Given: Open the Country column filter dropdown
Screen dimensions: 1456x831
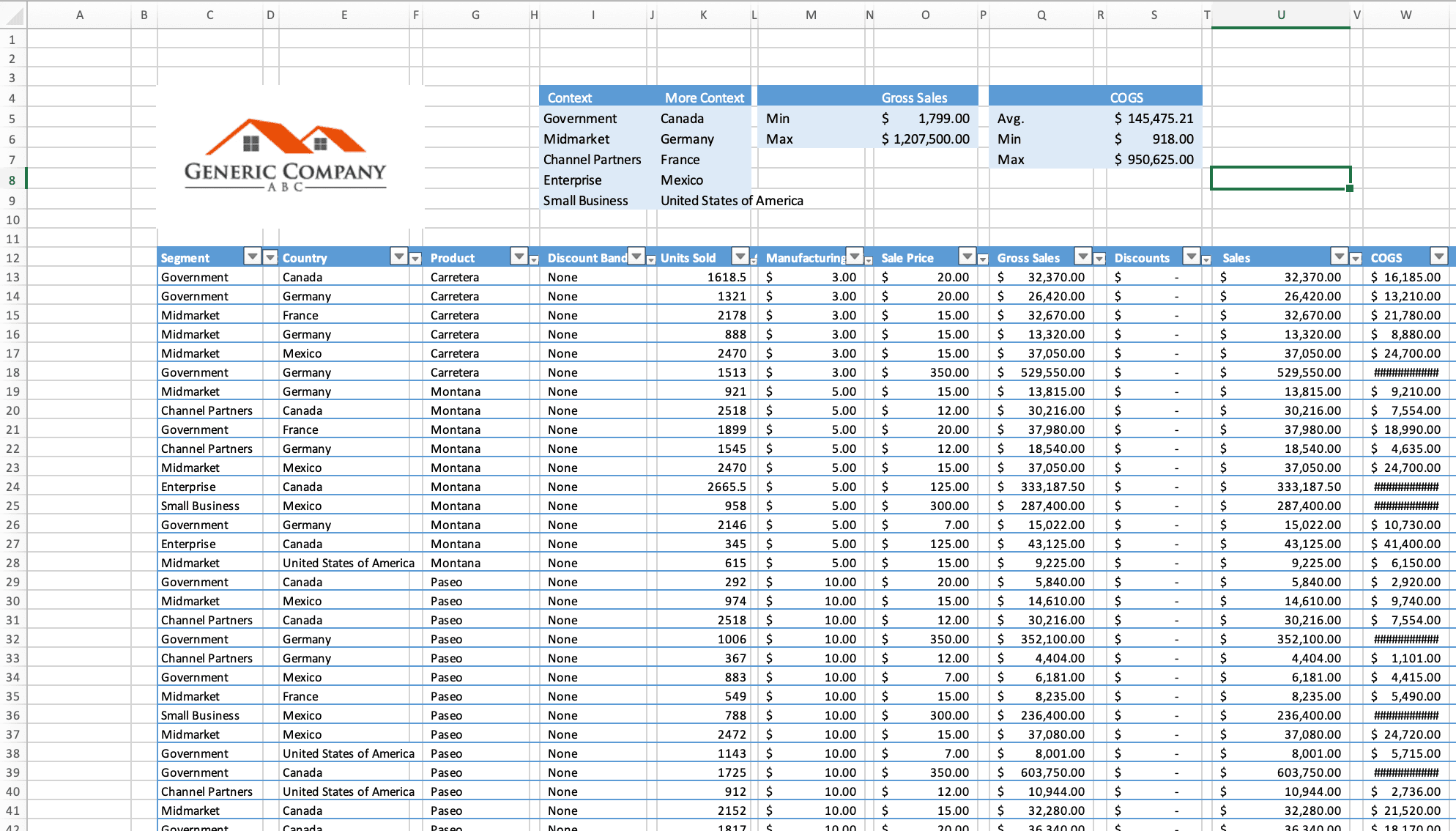Looking at the screenshot, I should coord(399,256).
